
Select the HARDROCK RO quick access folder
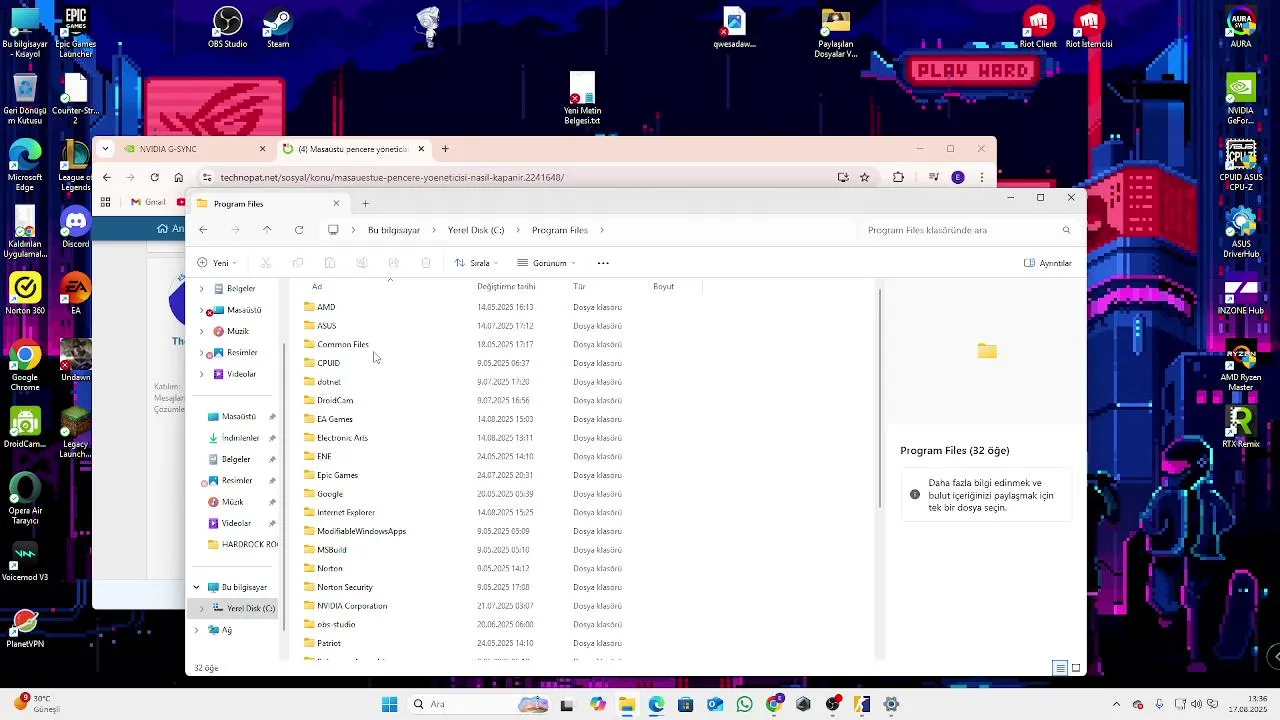[243, 544]
